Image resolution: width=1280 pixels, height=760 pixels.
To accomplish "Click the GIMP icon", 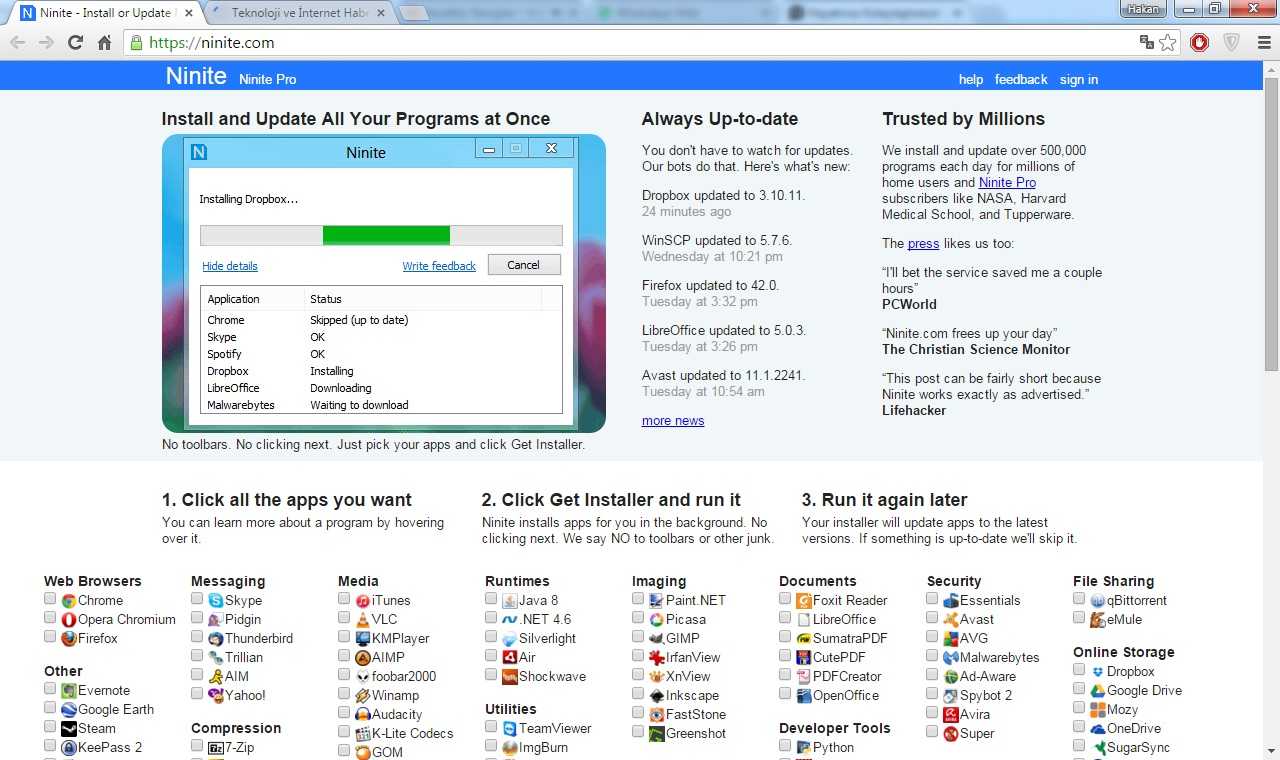I will tap(657, 639).
